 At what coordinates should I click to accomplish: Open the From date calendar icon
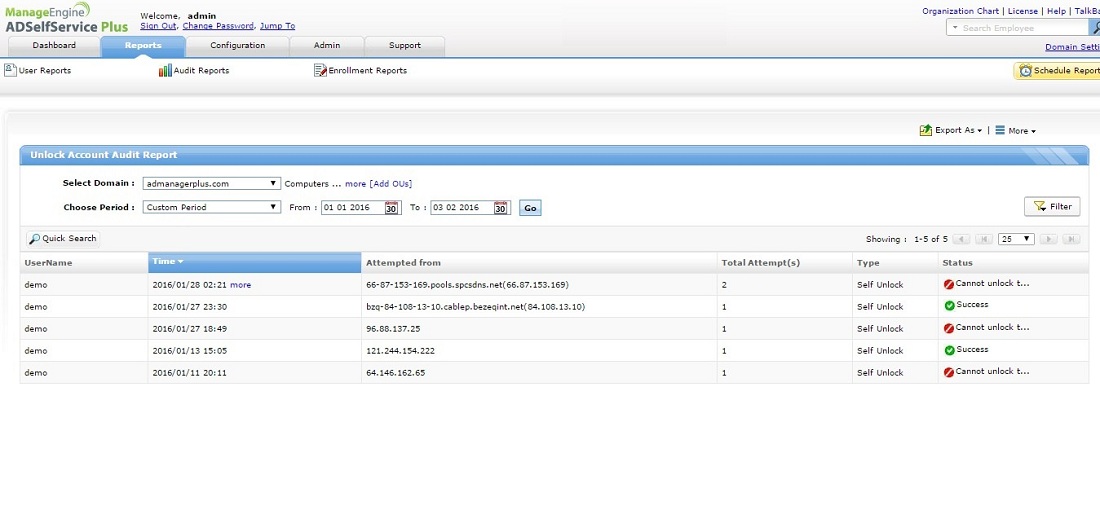391,208
